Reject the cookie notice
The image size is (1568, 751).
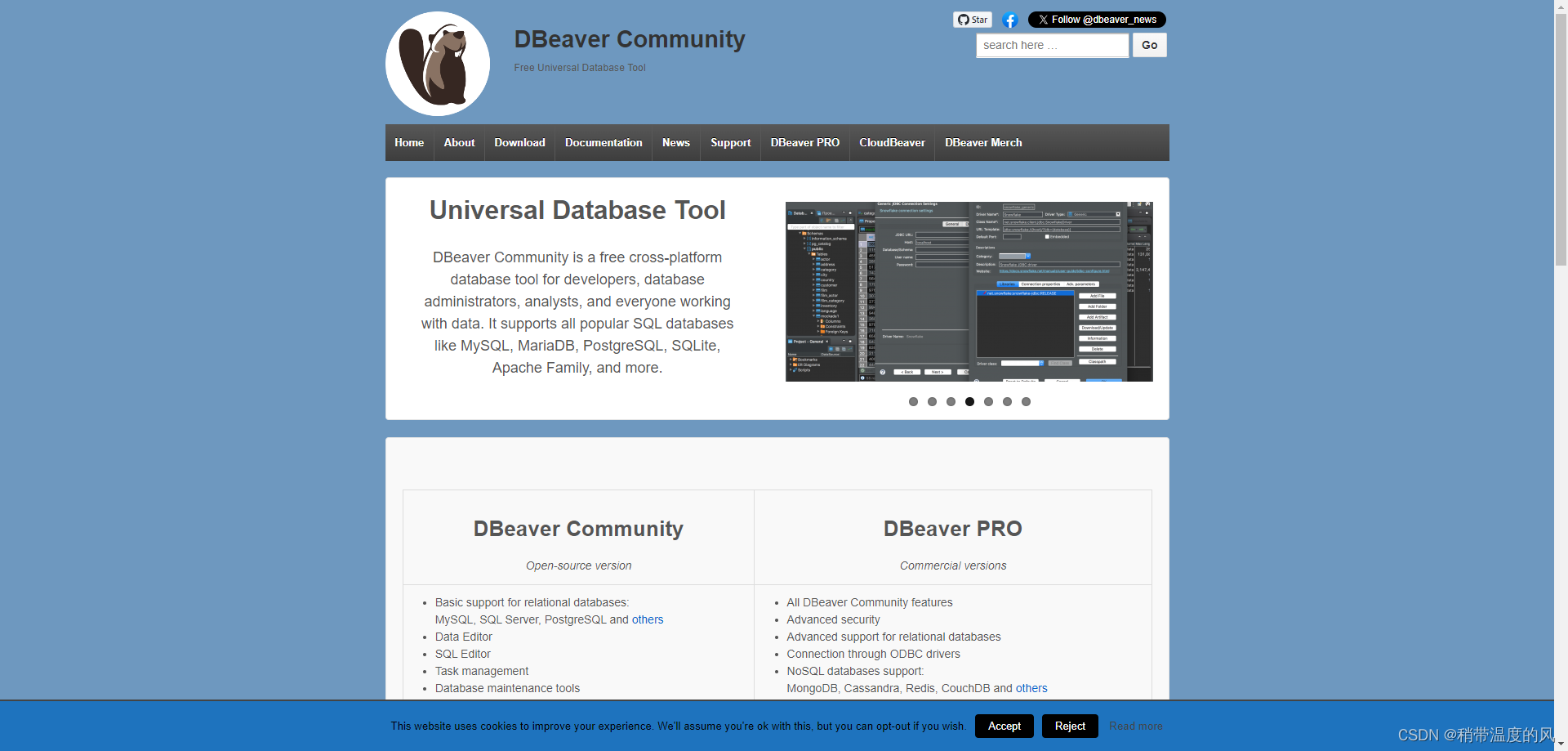tap(1070, 726)
